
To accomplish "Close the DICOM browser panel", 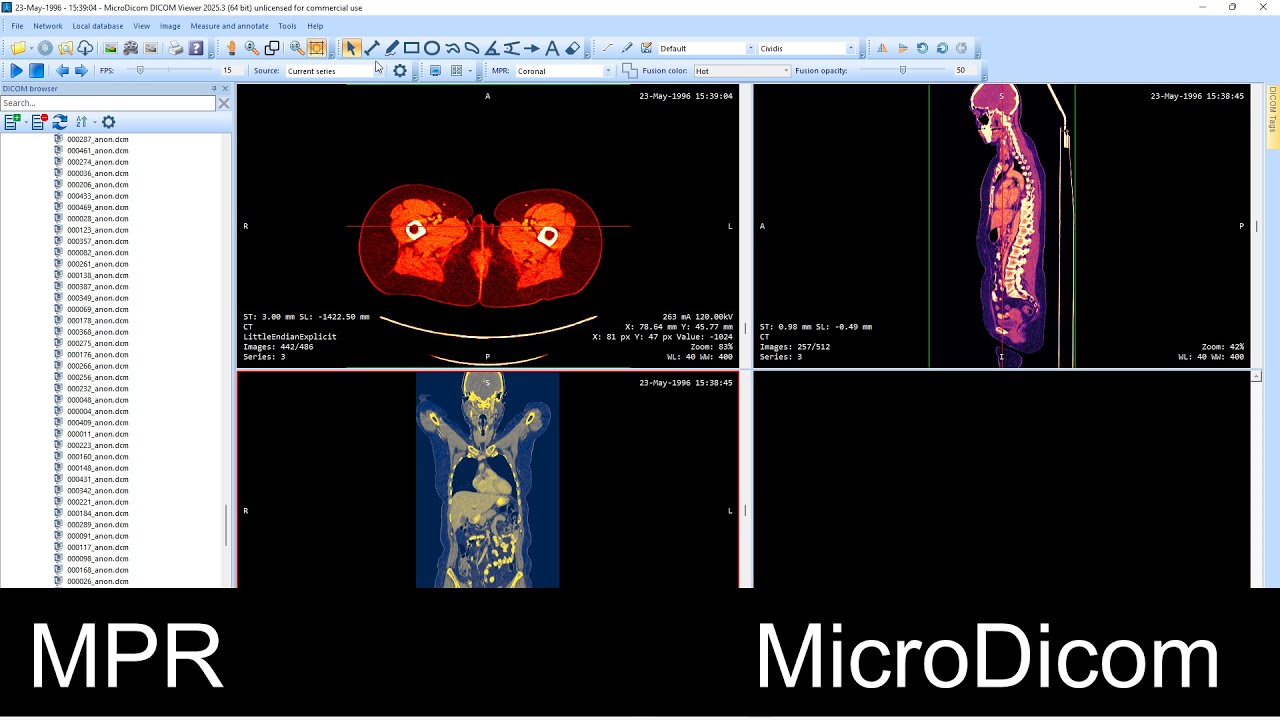I will pyautogui.click(x=226, y=89).
